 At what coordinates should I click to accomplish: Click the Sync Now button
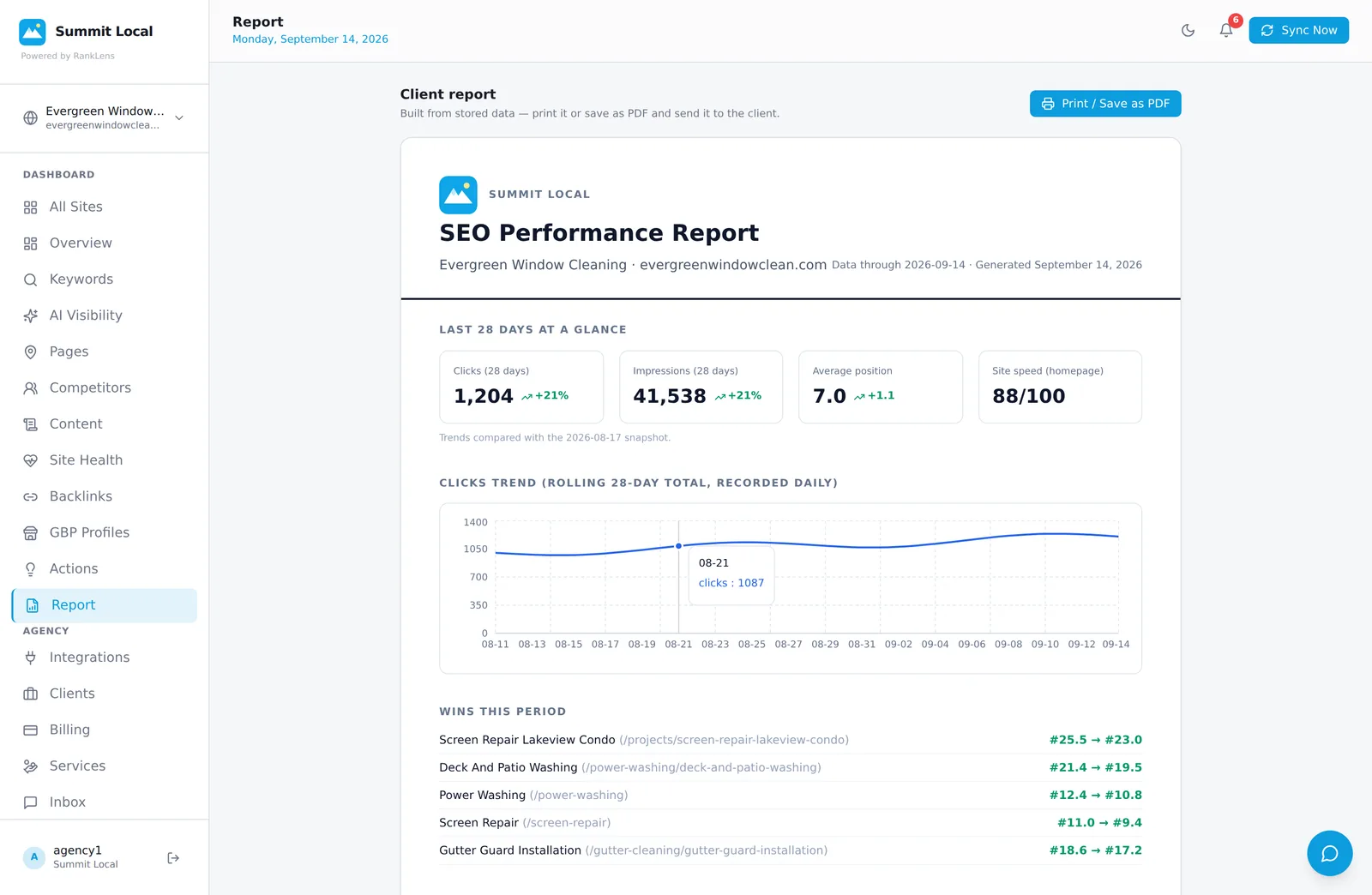coord(1298,30)
